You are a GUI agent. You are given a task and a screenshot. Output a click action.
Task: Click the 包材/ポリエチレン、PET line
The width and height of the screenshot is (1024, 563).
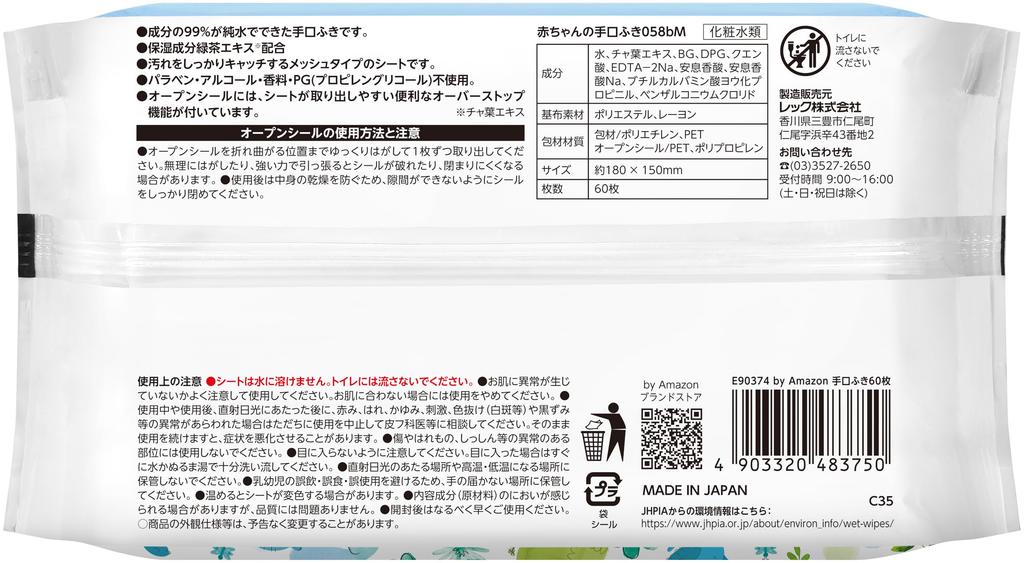648,135
